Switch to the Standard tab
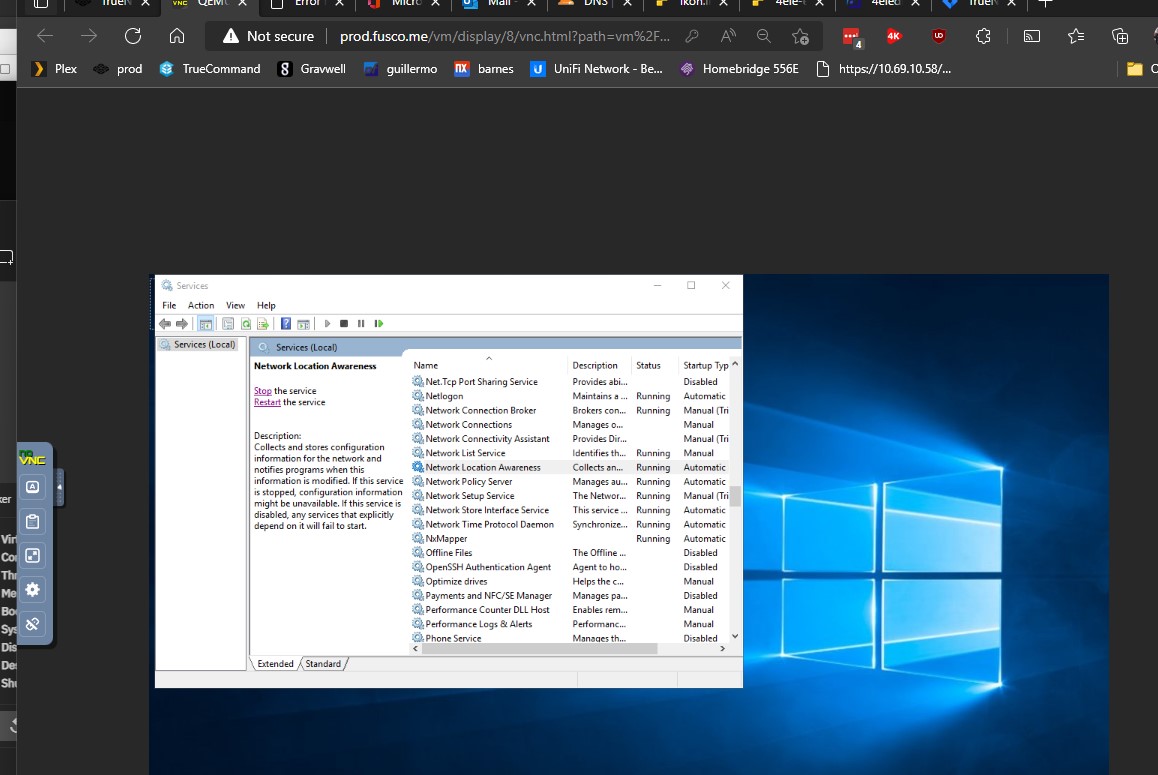 tap(323, 664)
